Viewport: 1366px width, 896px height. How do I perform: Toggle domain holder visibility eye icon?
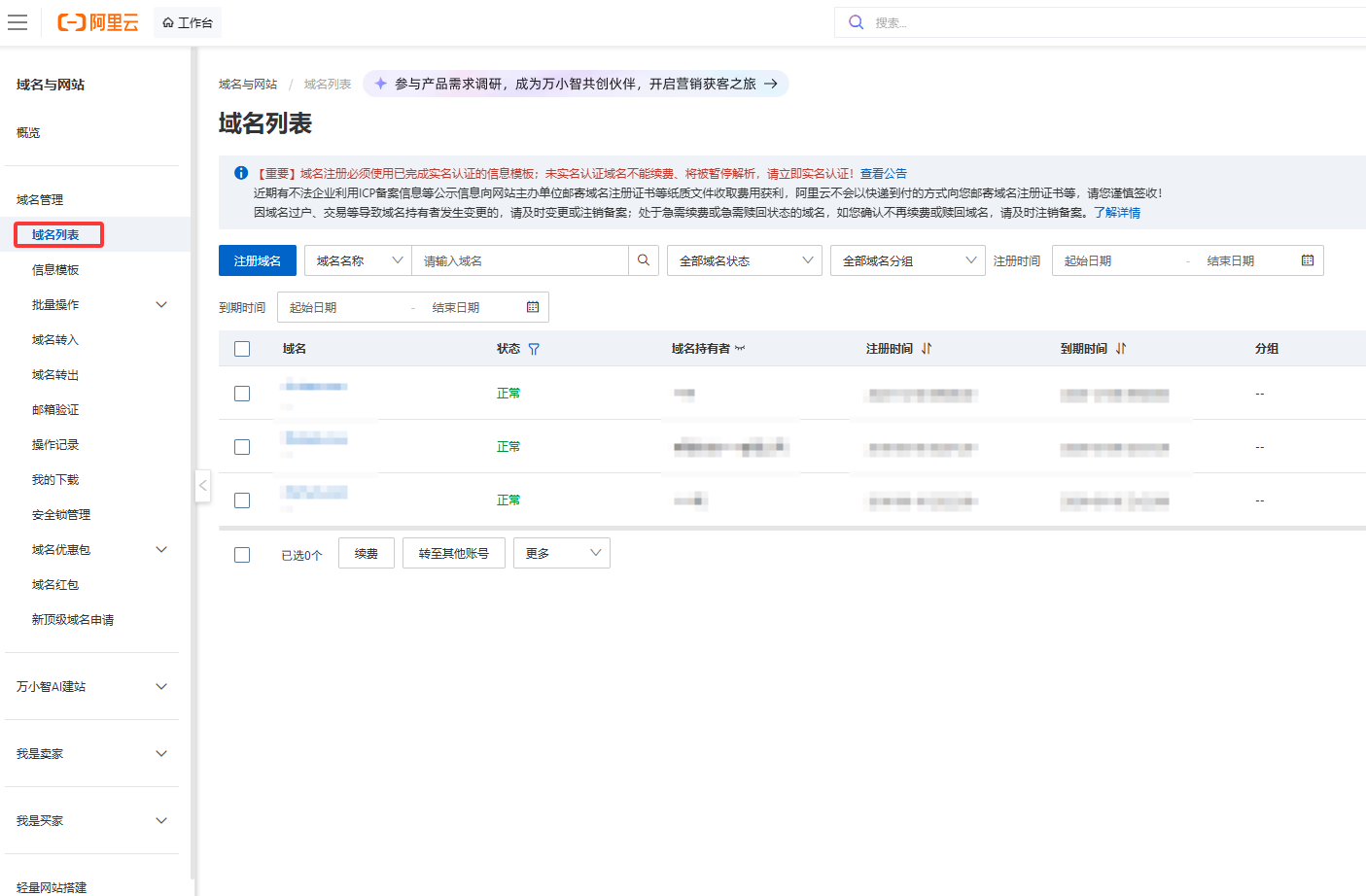point(740,349)
